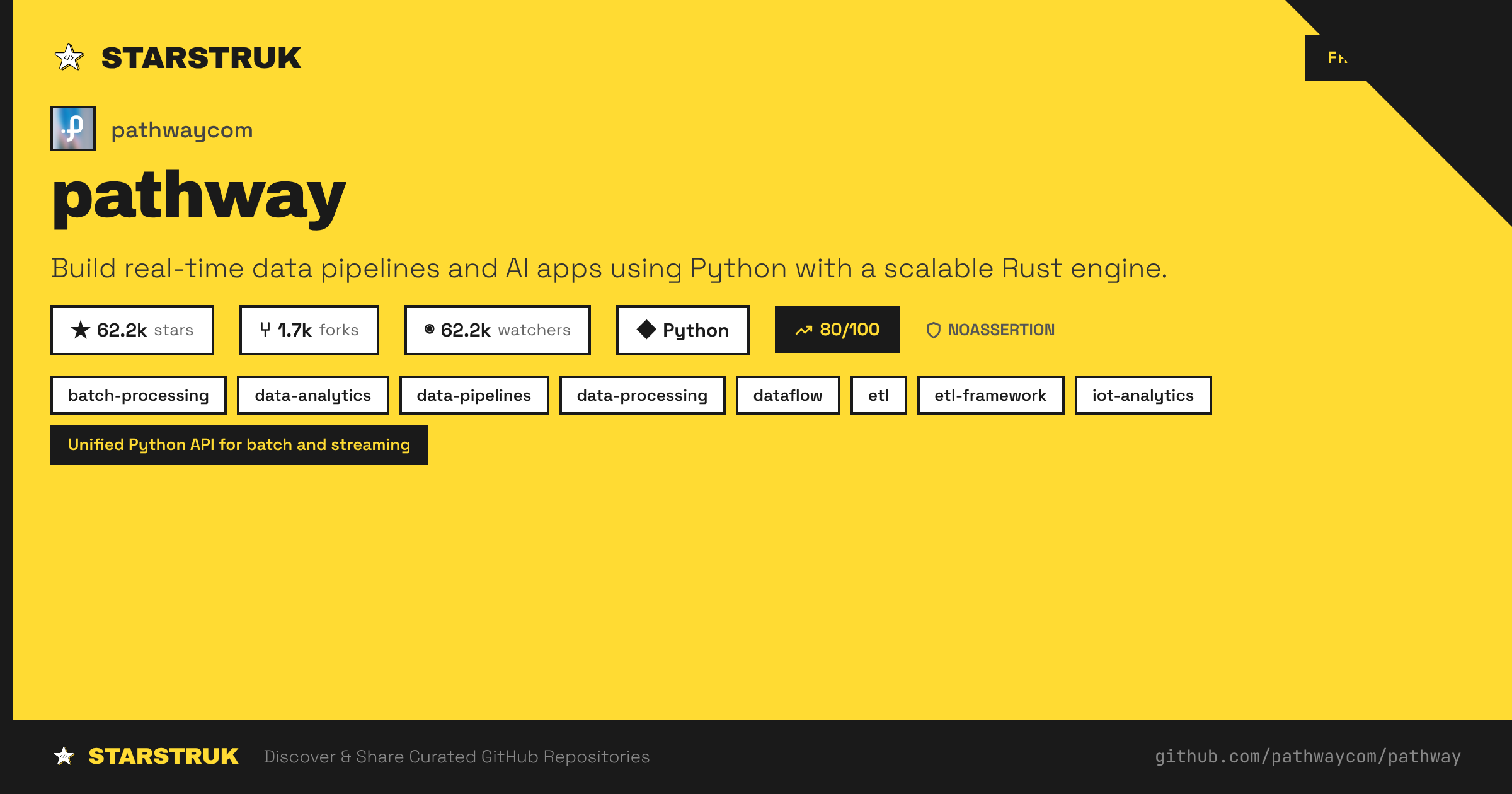Select the 62.2k stars badge
Screen dimensions: 1512x794
point(132,330)
